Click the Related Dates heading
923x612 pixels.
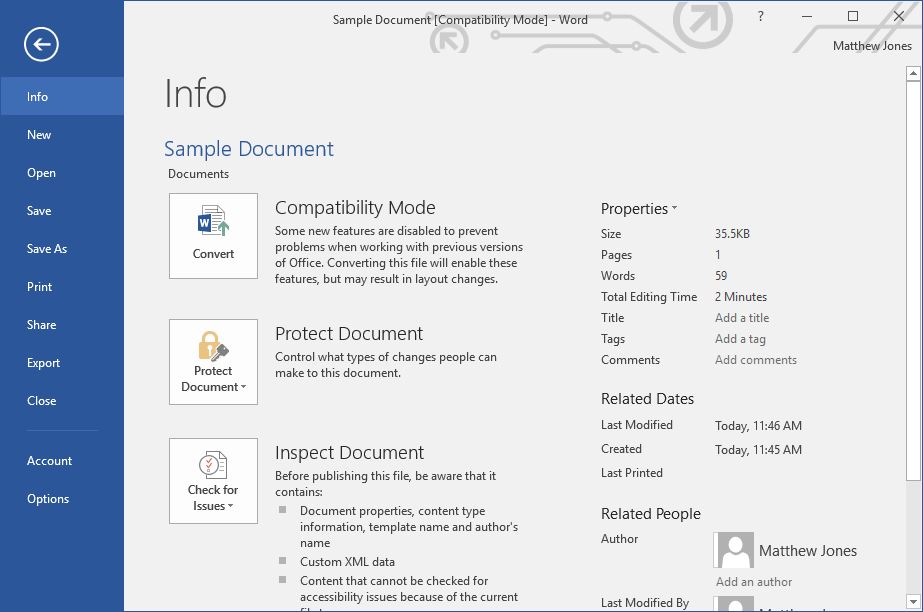(x=647, y=399)
